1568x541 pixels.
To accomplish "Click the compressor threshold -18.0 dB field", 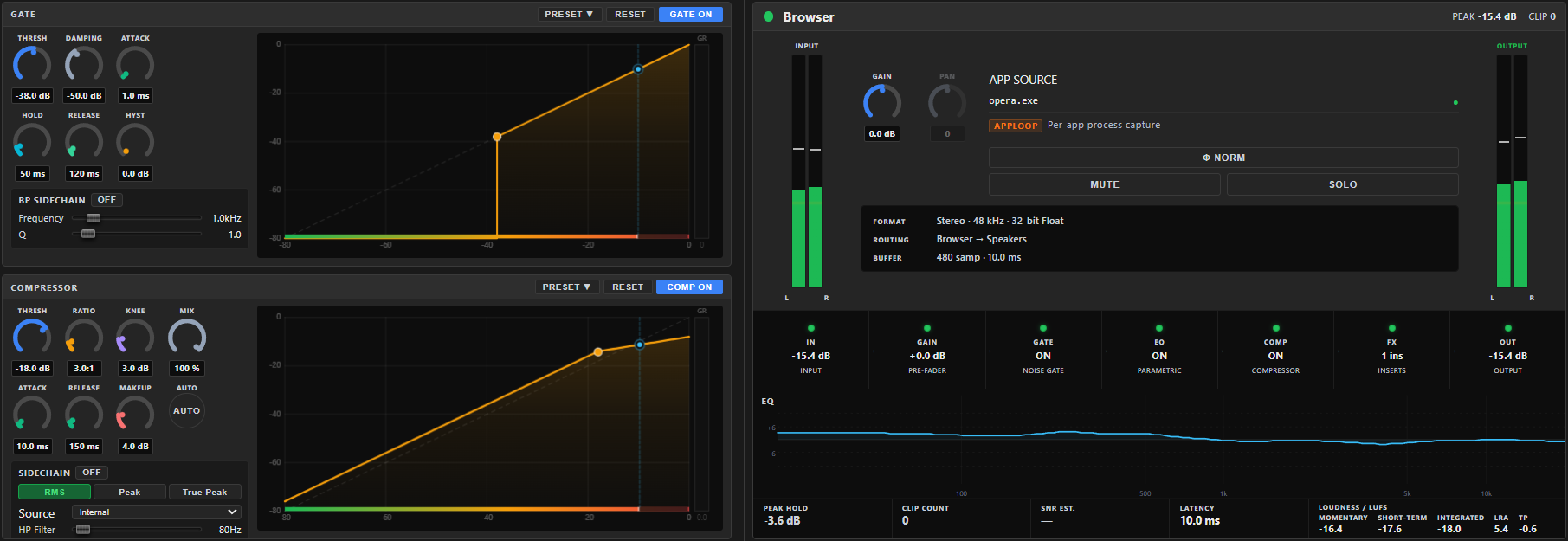I will pyautogui.click(x=33, y=369).
